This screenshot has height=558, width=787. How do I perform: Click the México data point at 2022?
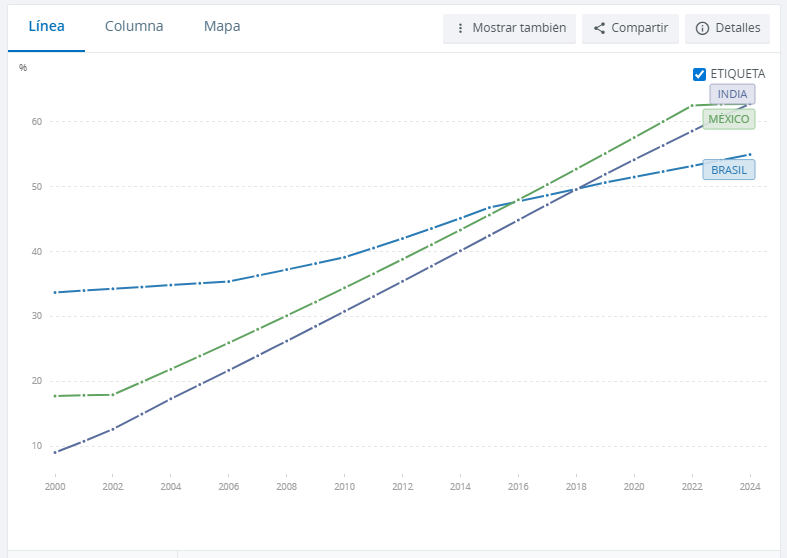click(x=692, y=105)
